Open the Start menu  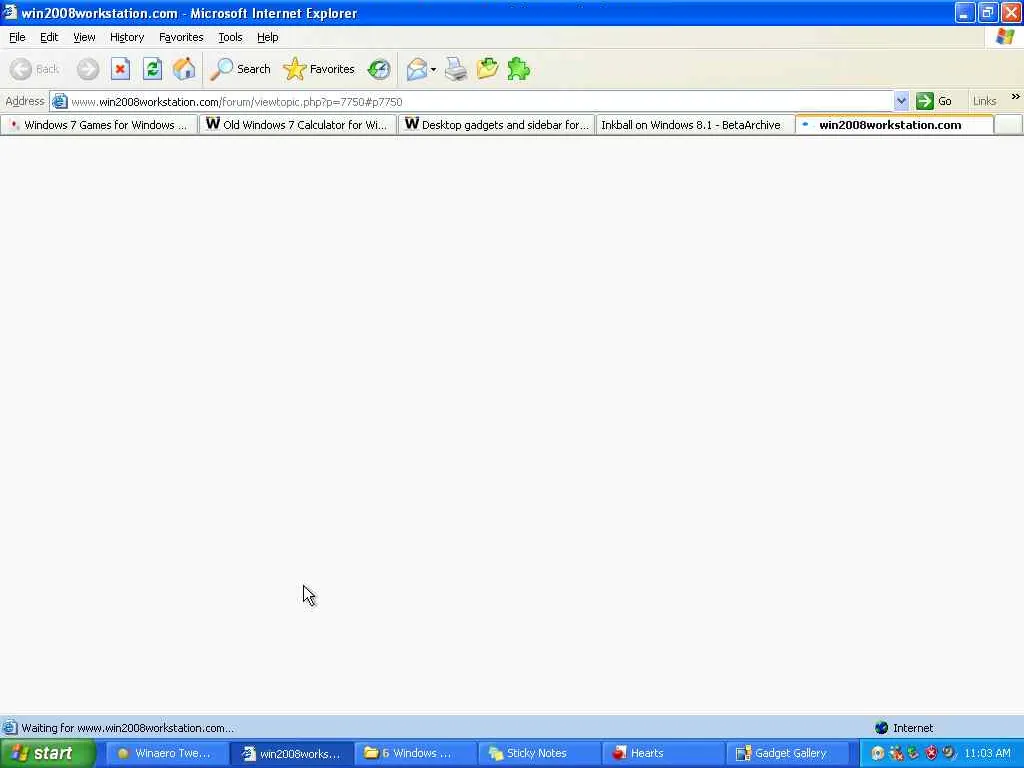(47, 753)
